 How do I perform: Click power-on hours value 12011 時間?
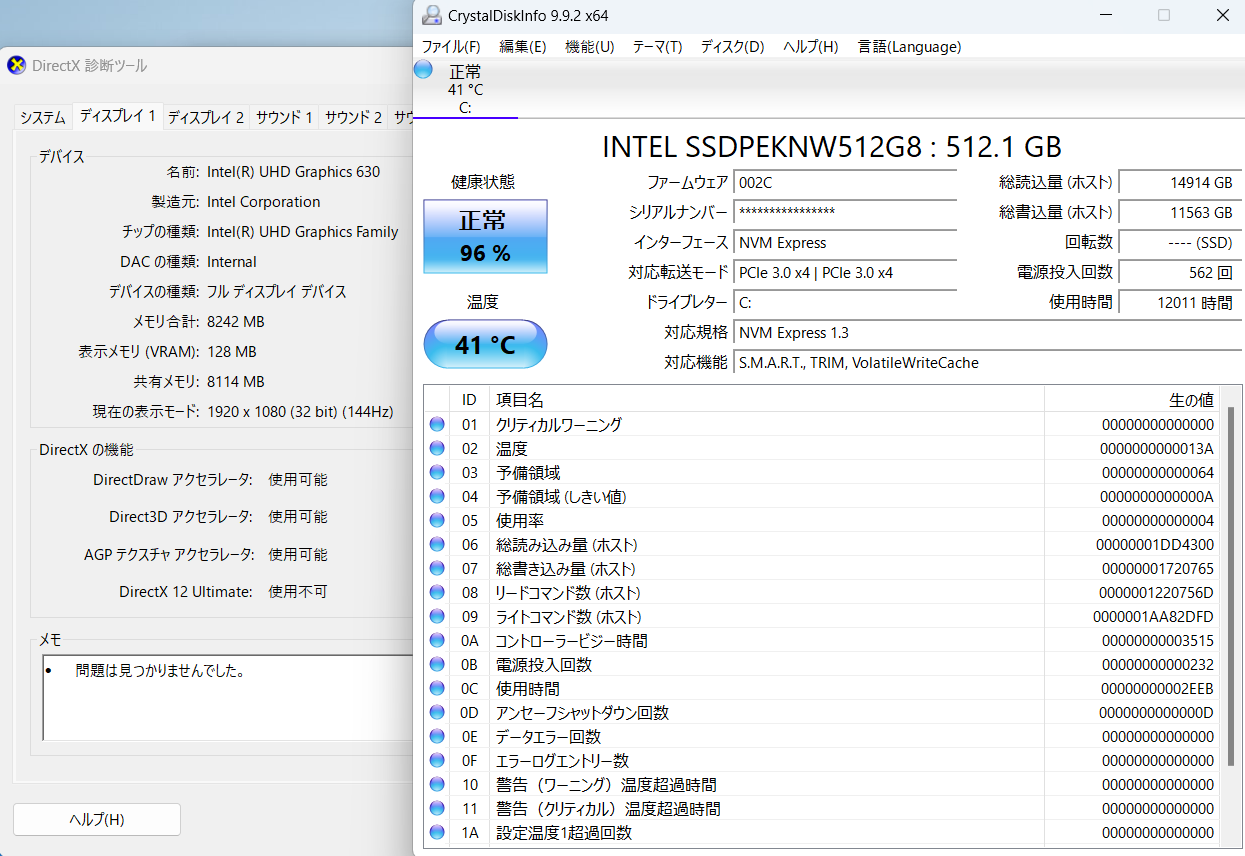(1180, 303)
